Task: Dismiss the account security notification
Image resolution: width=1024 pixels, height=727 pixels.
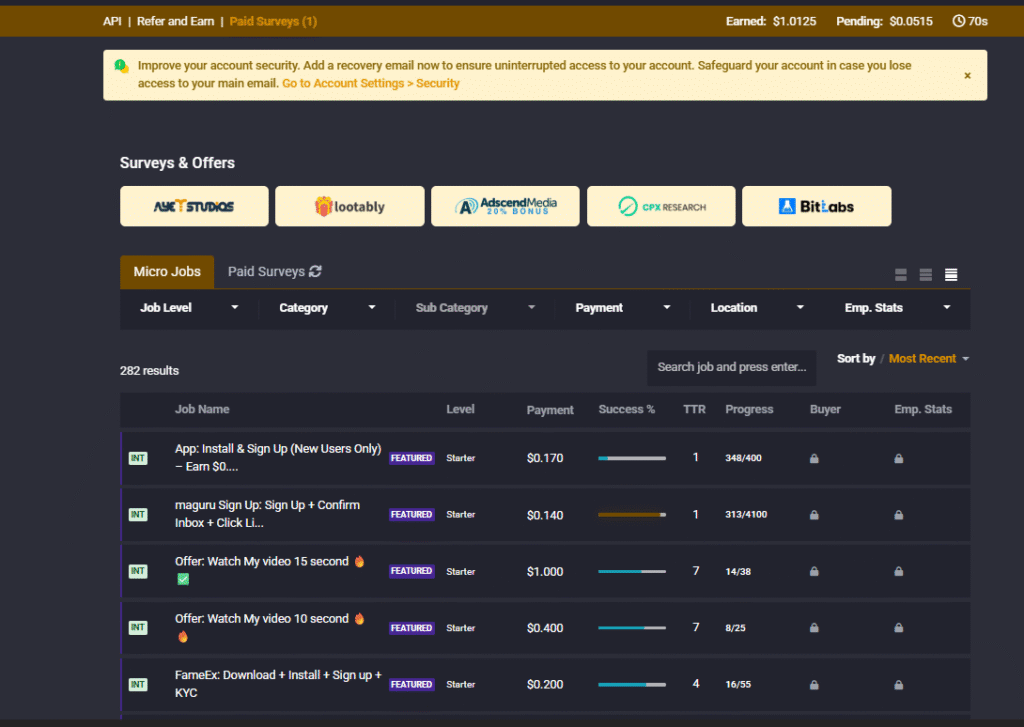Action: pos(967,75)
